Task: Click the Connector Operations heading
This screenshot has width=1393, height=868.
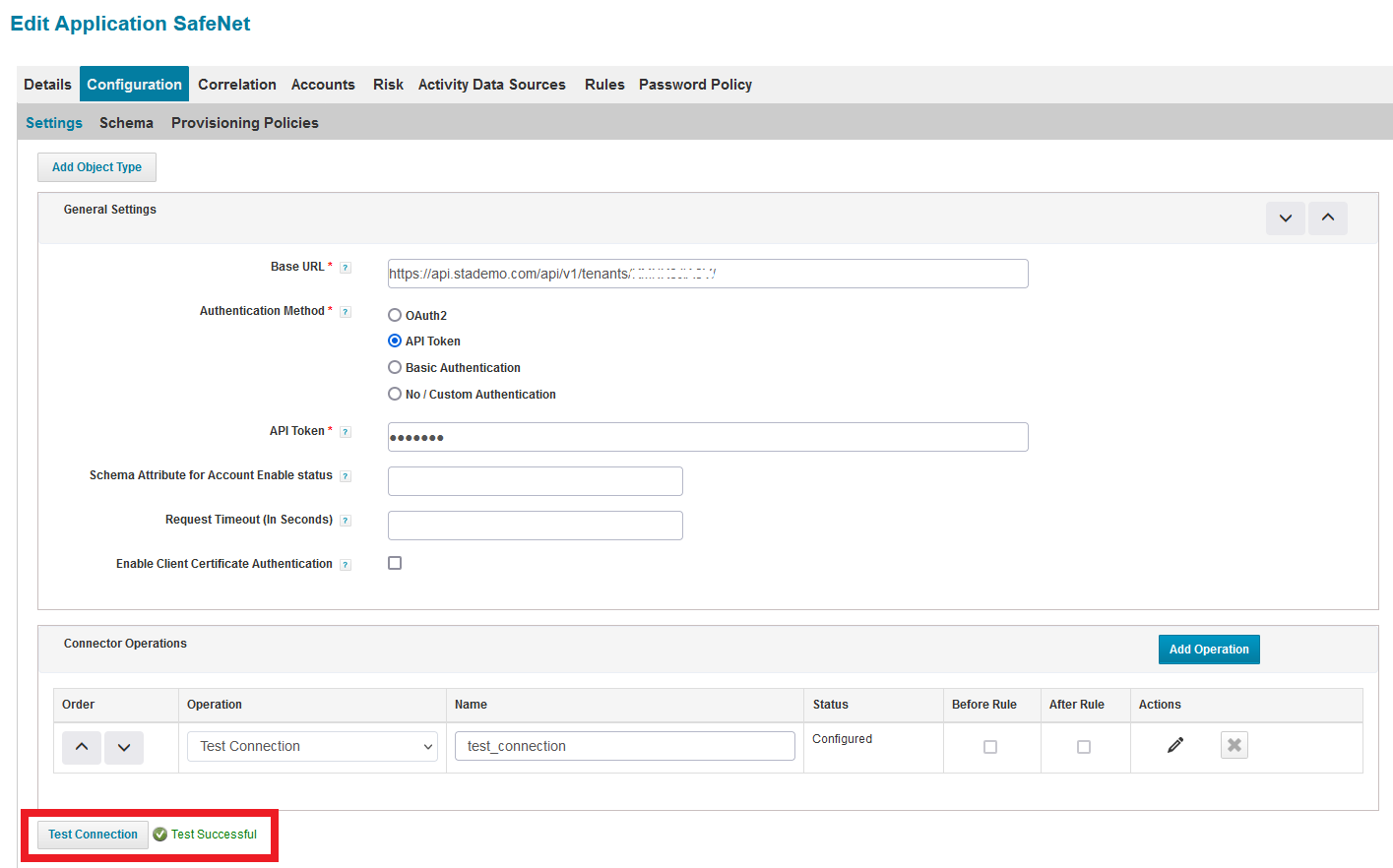Action: click(x=125, y=644)
